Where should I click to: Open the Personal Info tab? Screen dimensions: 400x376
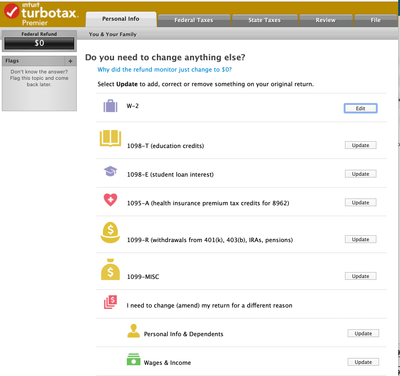121,19
